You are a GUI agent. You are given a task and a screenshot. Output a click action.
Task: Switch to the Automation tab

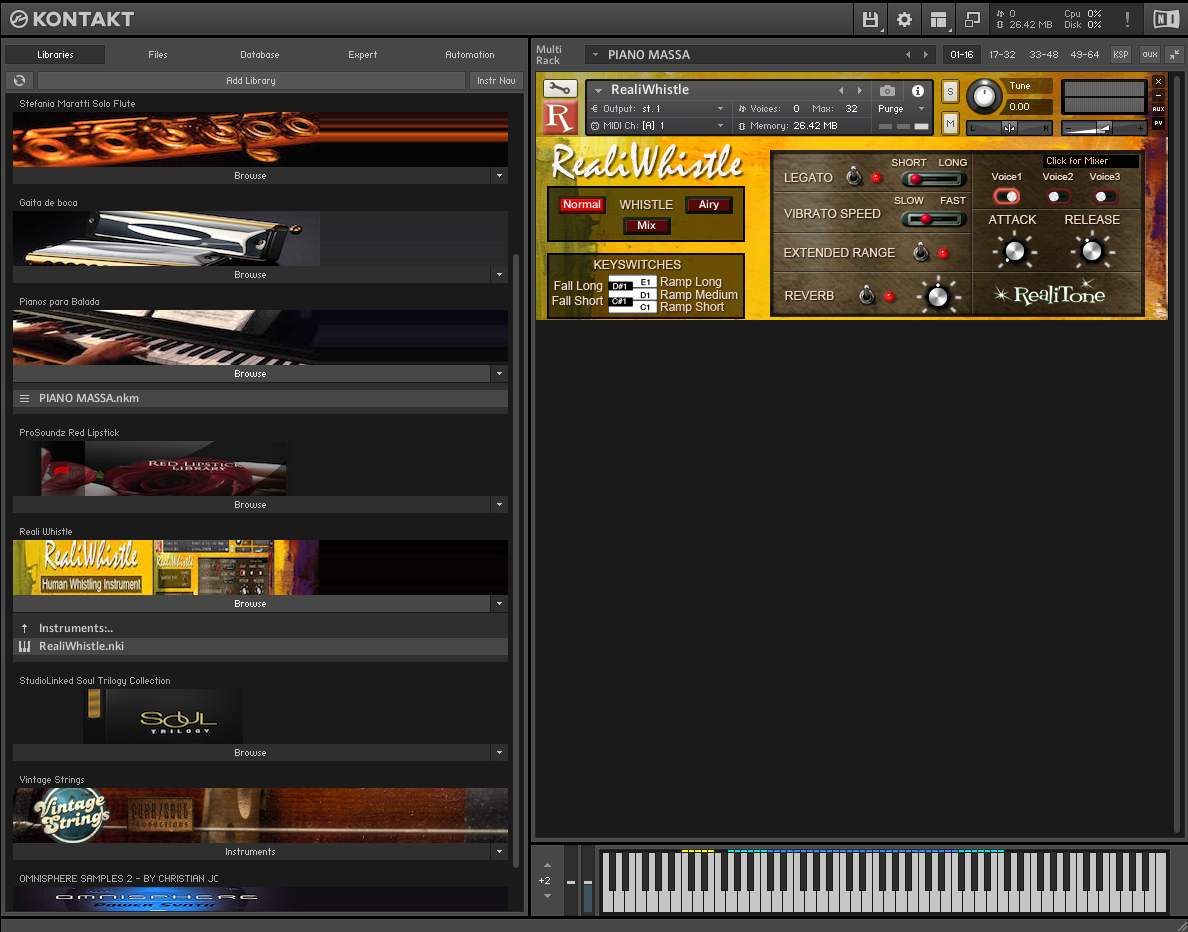(x=470, y=55)
